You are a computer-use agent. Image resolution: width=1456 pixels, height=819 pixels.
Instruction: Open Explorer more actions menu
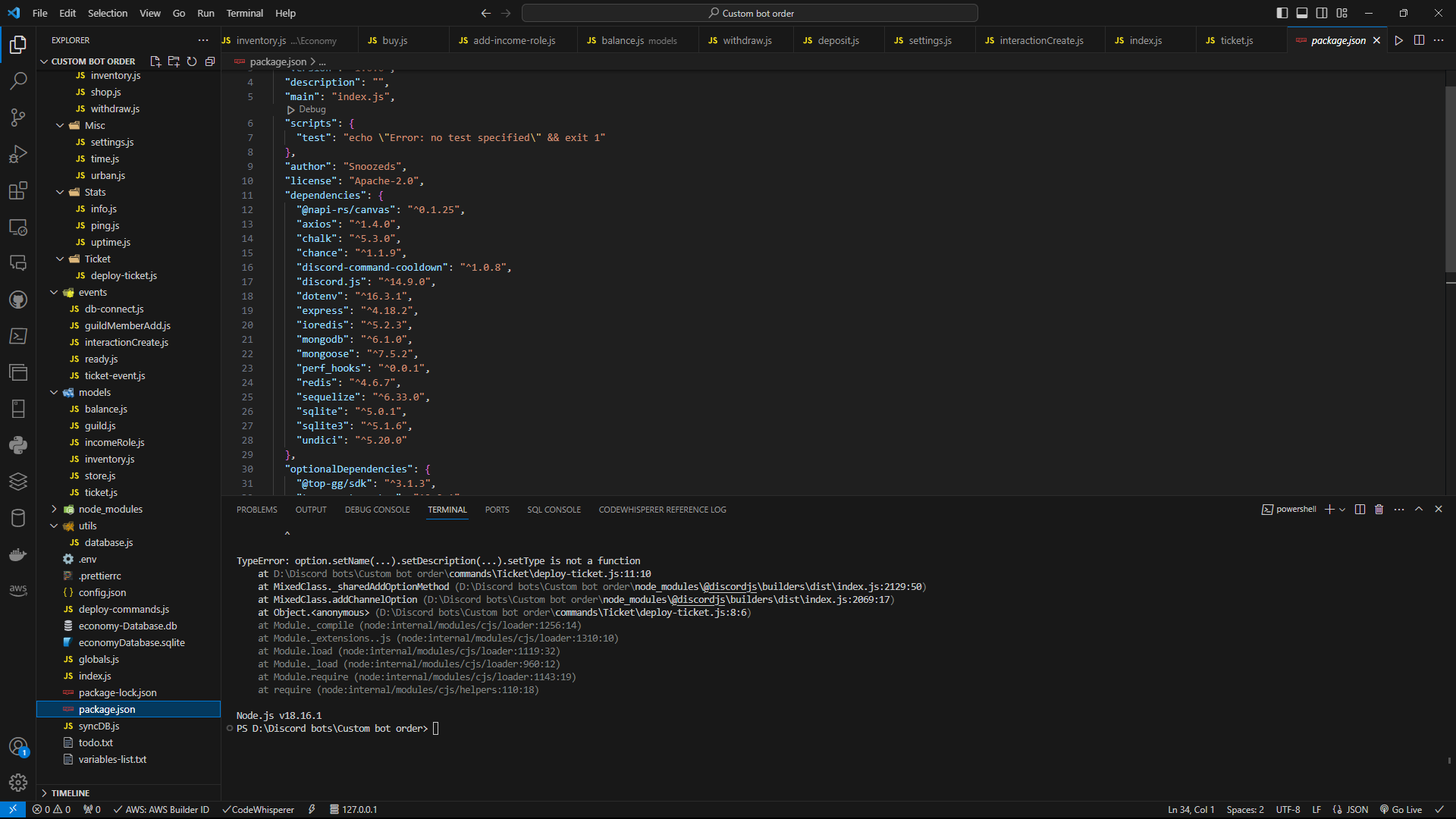click(x=202, y=40)
